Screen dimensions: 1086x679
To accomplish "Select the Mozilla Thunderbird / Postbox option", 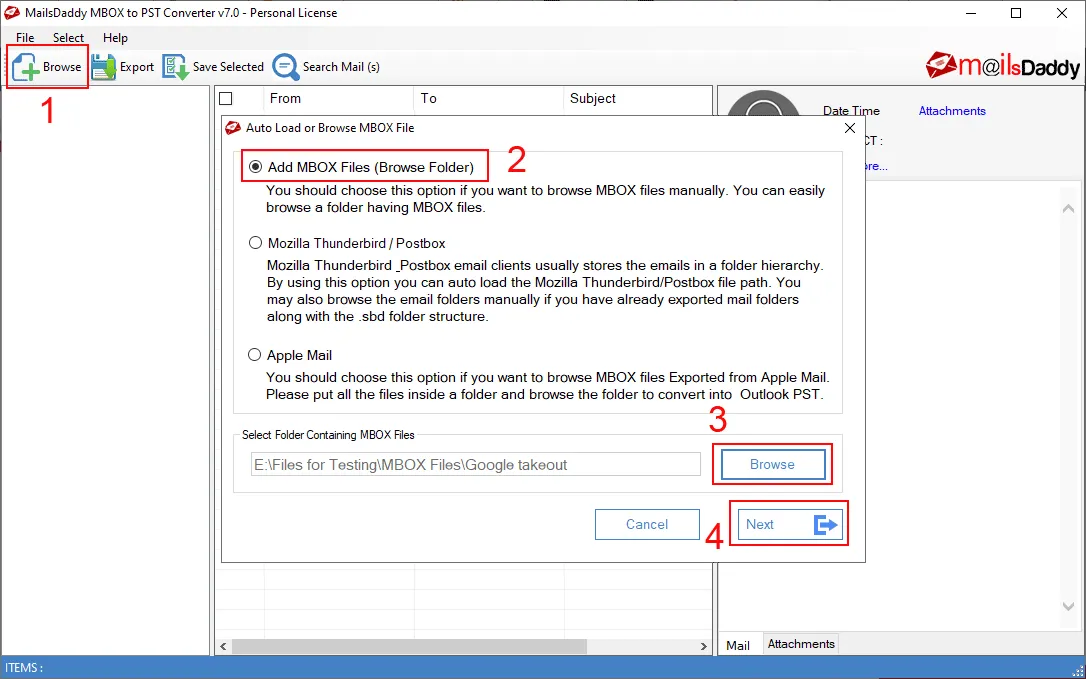I will pyautogui.click(x=255, y=243).
